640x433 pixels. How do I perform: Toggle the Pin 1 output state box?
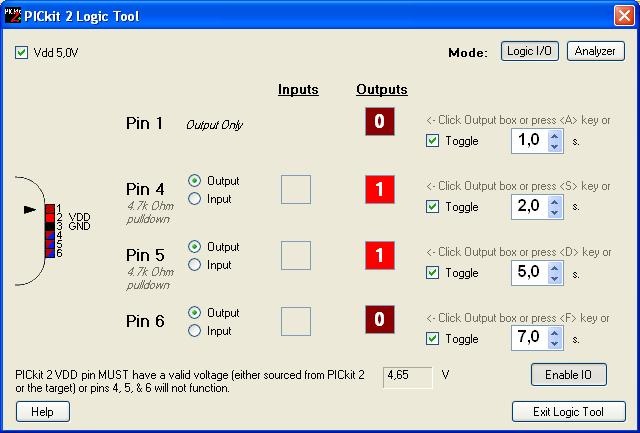[380, 123]
